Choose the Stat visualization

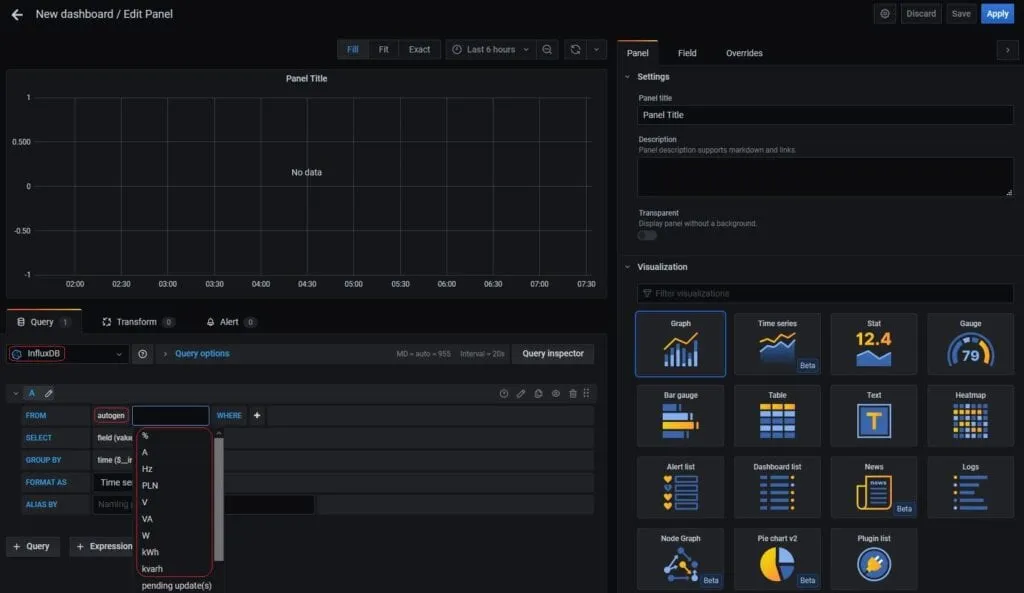coord(874,344)
